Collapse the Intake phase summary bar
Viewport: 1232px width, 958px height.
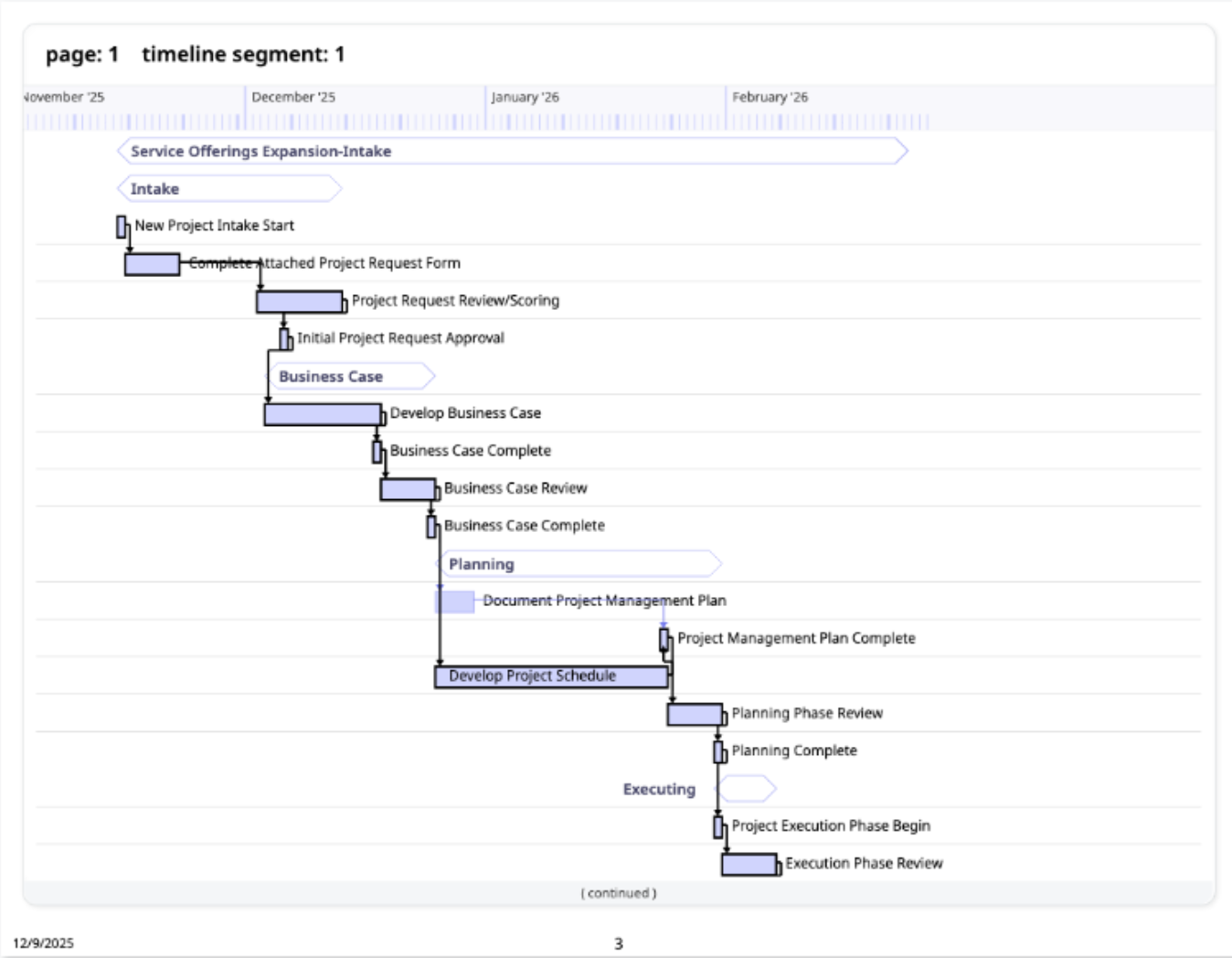[x=228, y=189]
